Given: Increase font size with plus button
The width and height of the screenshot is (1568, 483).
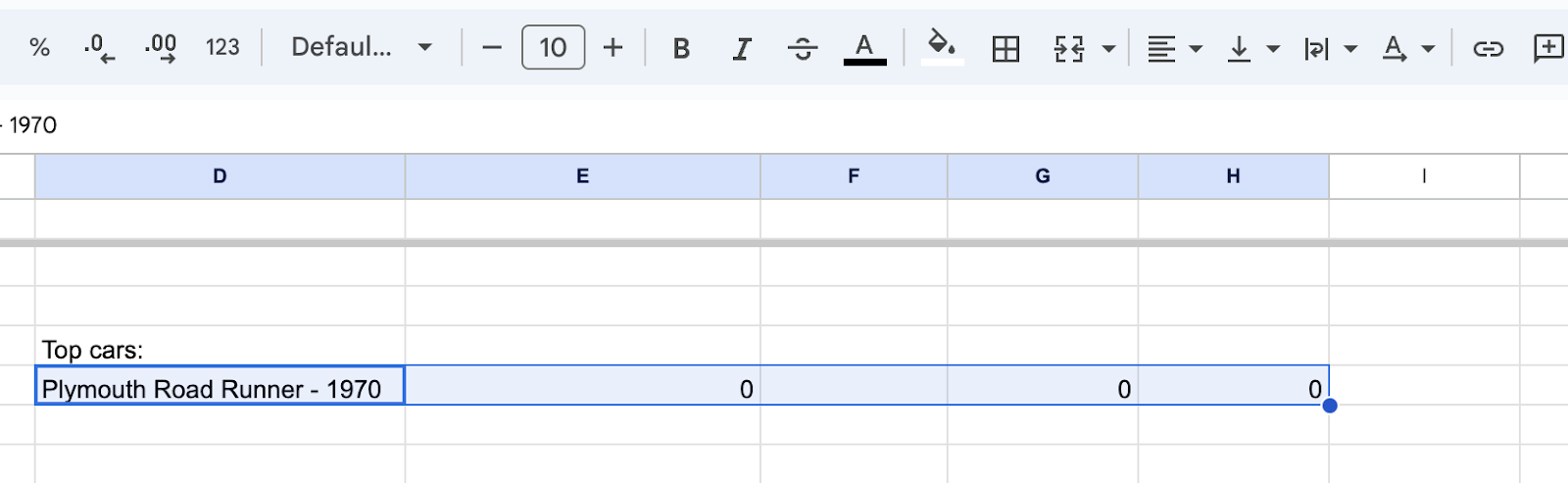Looking at the screenshot, I should pyautogui.click(x=612, y=47).
